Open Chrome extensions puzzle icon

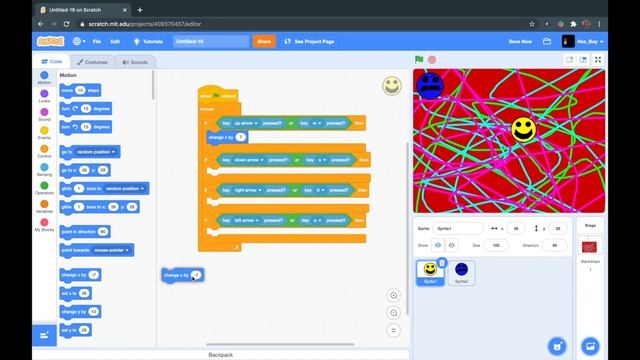click(573, 24)
